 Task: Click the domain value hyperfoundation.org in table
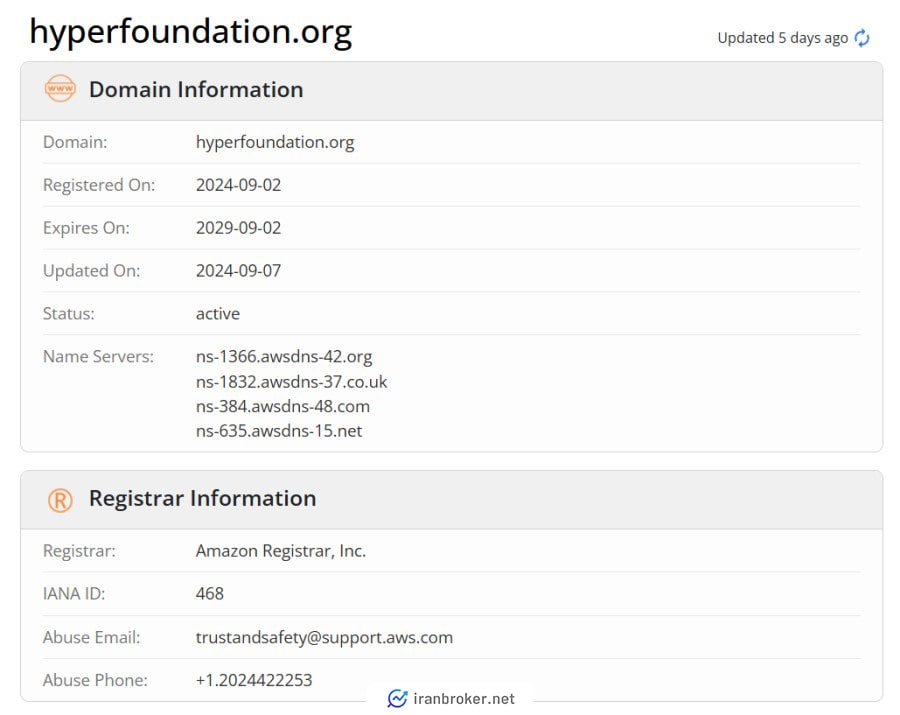tap(275, 142)
